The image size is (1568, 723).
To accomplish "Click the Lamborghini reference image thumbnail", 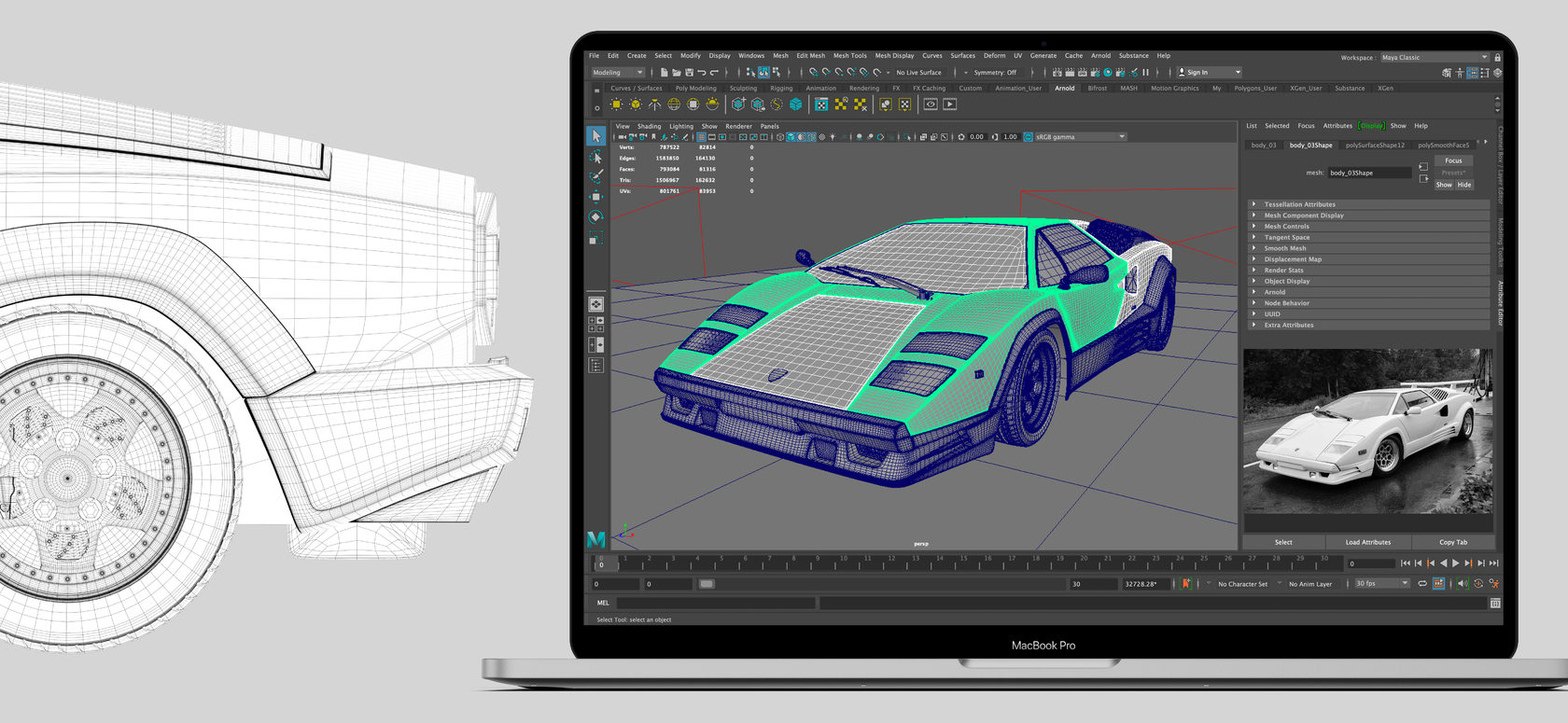I will pyautogui.click(x=1367, y=431).
